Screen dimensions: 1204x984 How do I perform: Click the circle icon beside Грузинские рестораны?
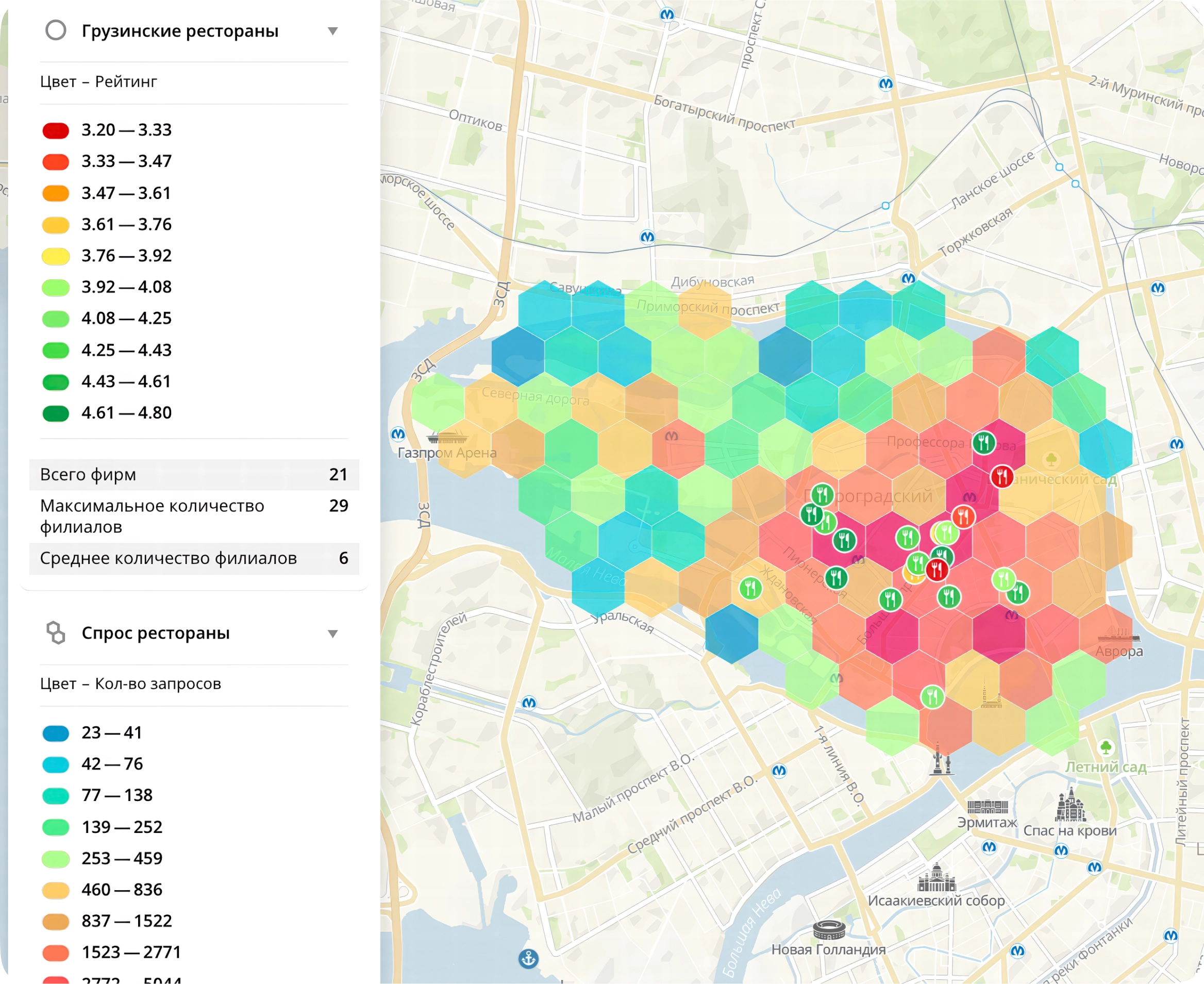(56, 30)
